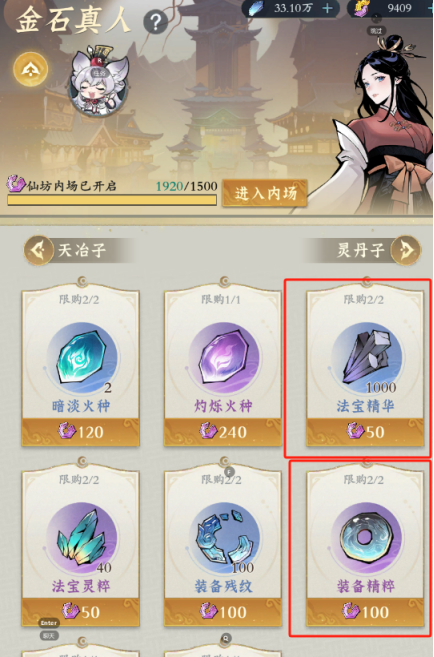Go to previous shop with left arrow
The height and width of the screenshot is (657, 434).
pyautogui.click(x=39, y=251)
